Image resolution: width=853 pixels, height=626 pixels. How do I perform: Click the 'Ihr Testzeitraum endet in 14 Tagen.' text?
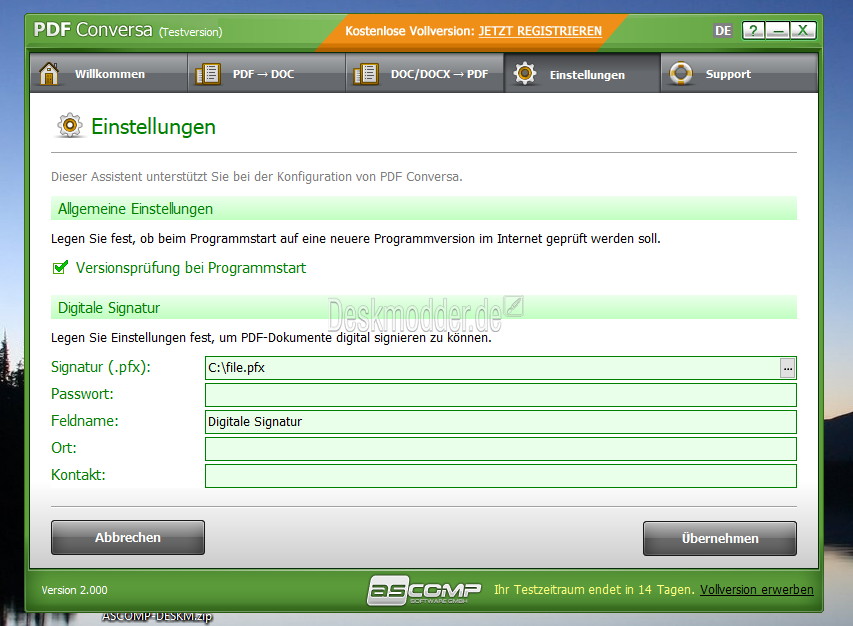594,590
